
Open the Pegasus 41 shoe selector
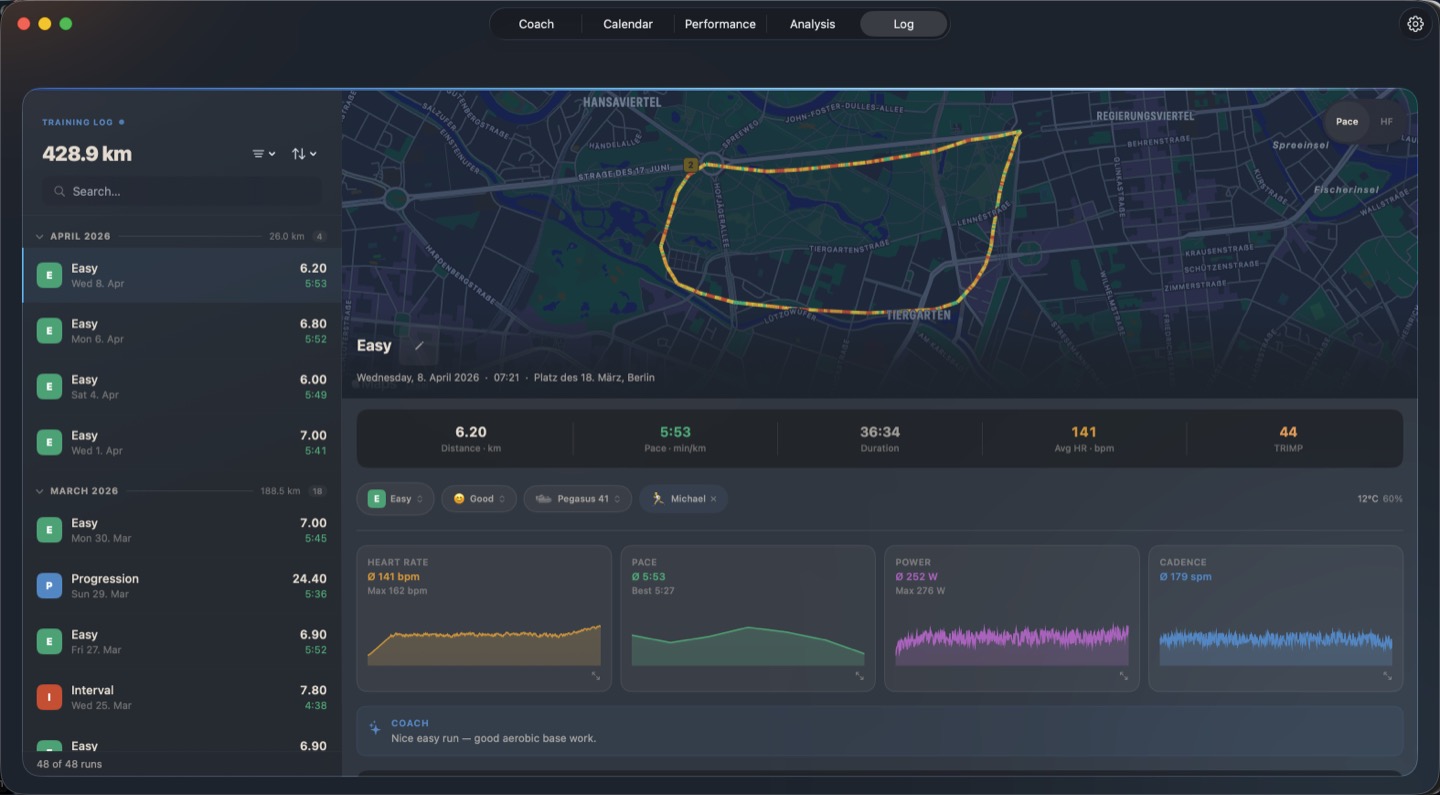pyautogui.click(x=577, y=498)
